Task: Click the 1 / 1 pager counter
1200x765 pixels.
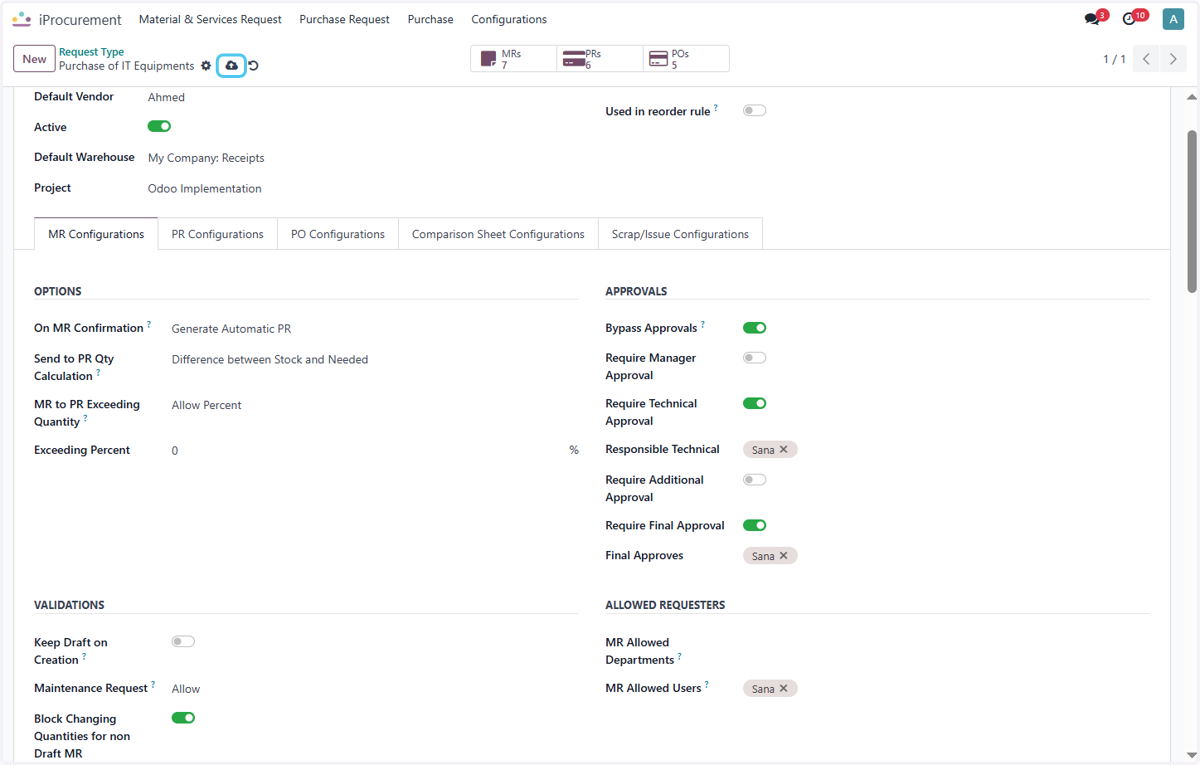Action: point(1114,59)
